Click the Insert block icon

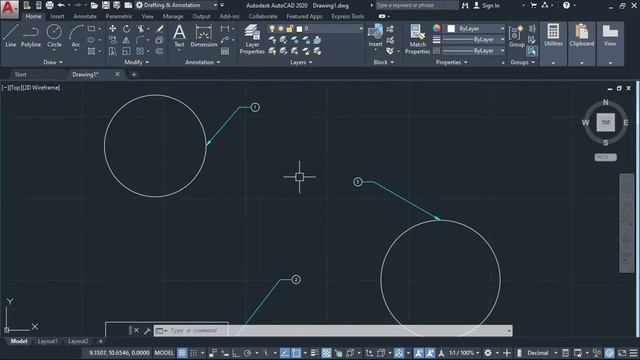click(x=375, y=36)
